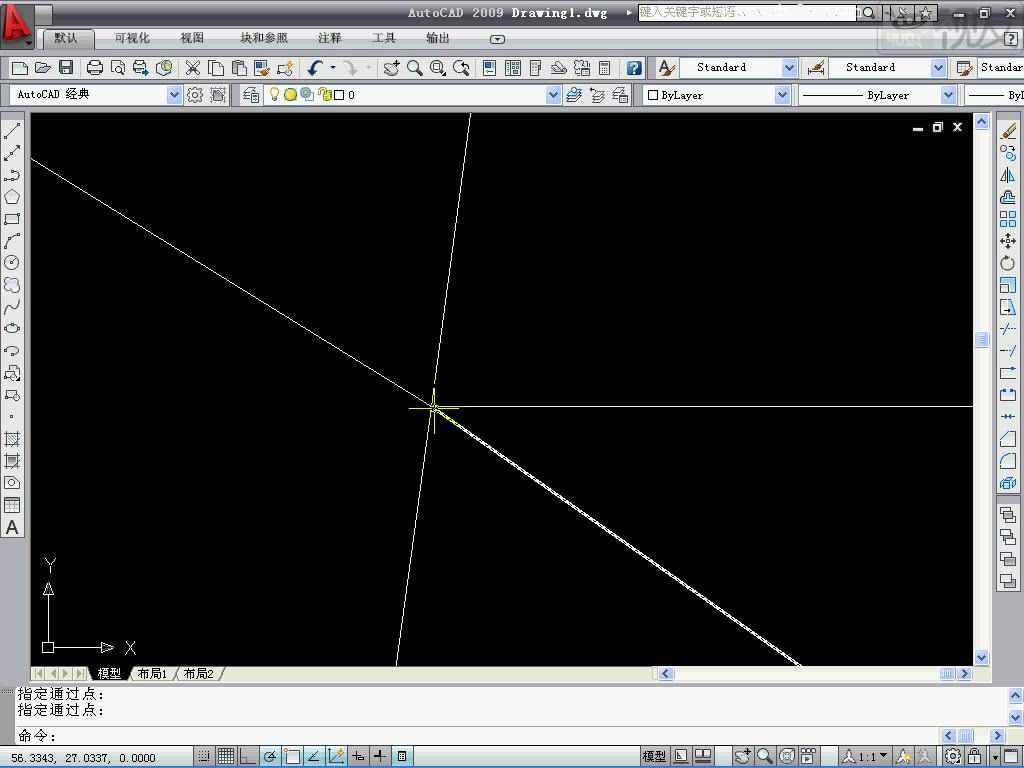Click the Help question mark button

(633, 67)
